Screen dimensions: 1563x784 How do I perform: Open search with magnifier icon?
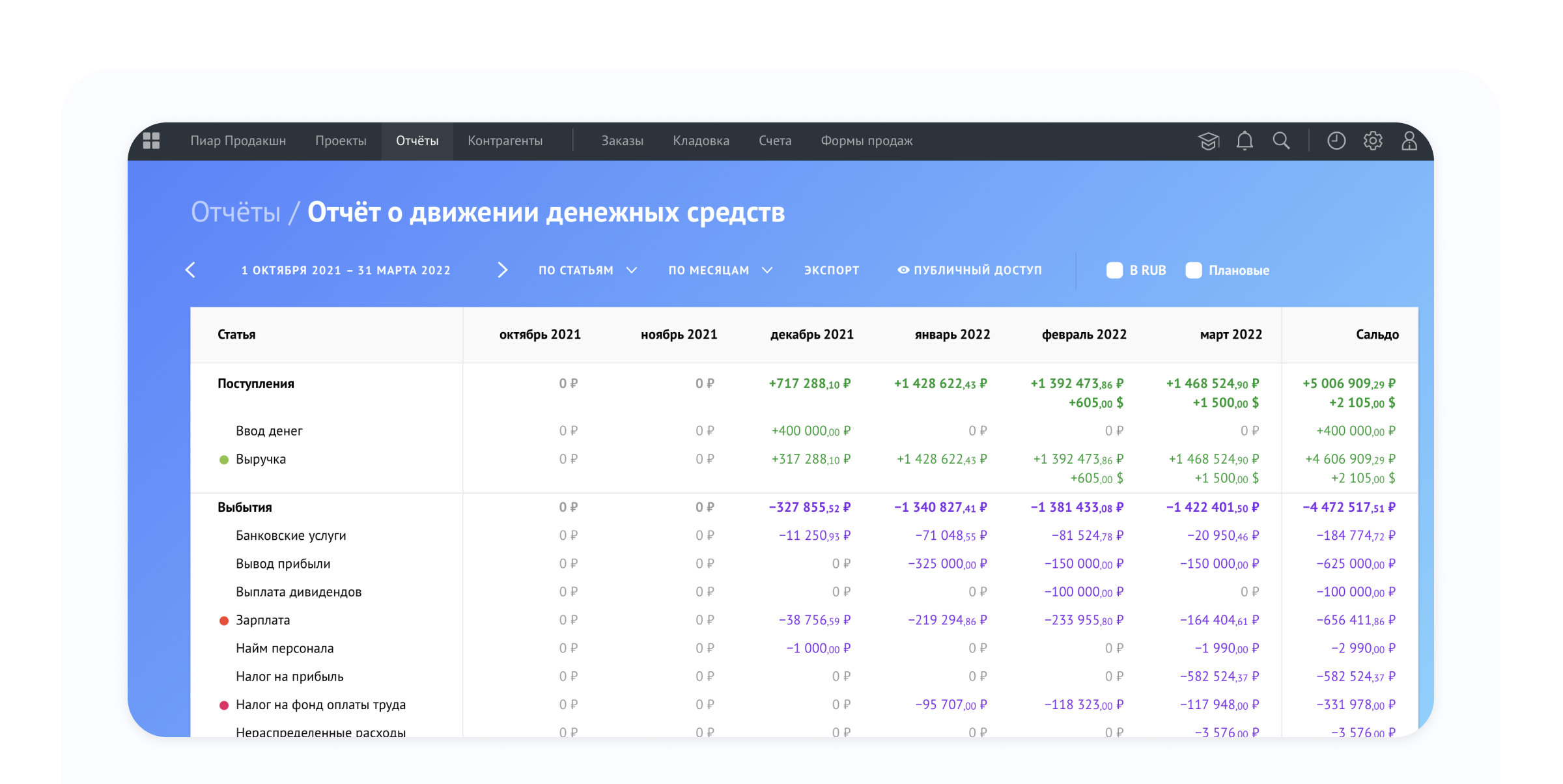(1281, 141)
